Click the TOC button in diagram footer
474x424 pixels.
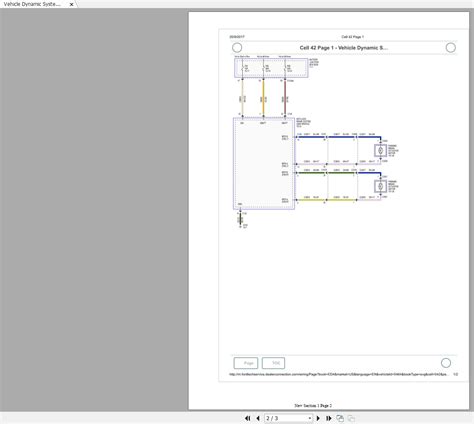coord(273,363)
